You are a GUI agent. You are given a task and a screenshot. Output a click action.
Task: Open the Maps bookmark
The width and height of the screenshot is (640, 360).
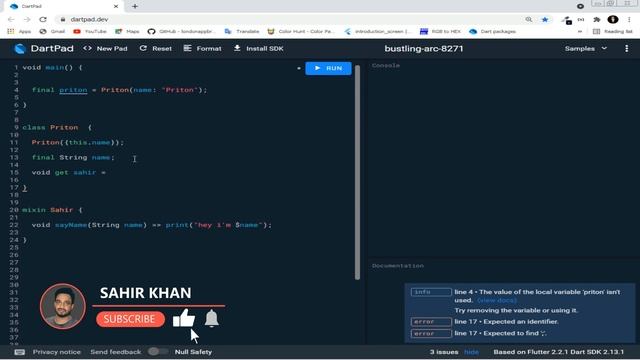(x=127, y=31)
